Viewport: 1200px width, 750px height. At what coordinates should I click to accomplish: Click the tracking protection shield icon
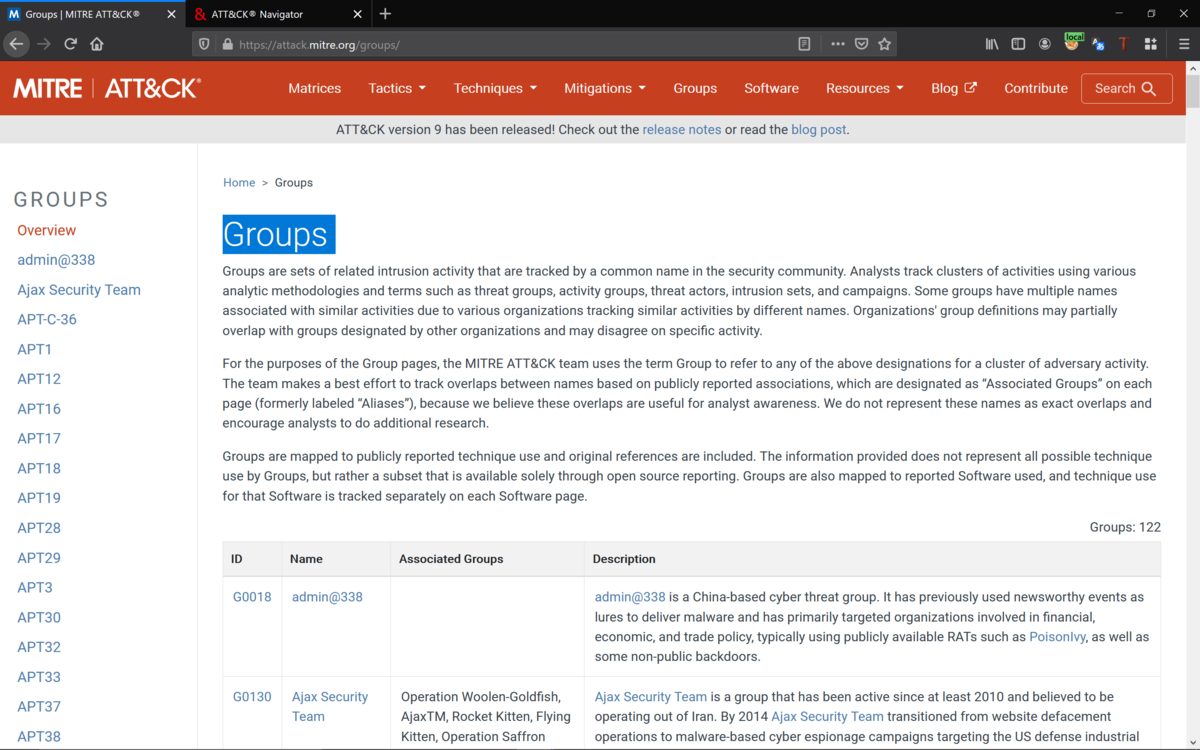205,44
